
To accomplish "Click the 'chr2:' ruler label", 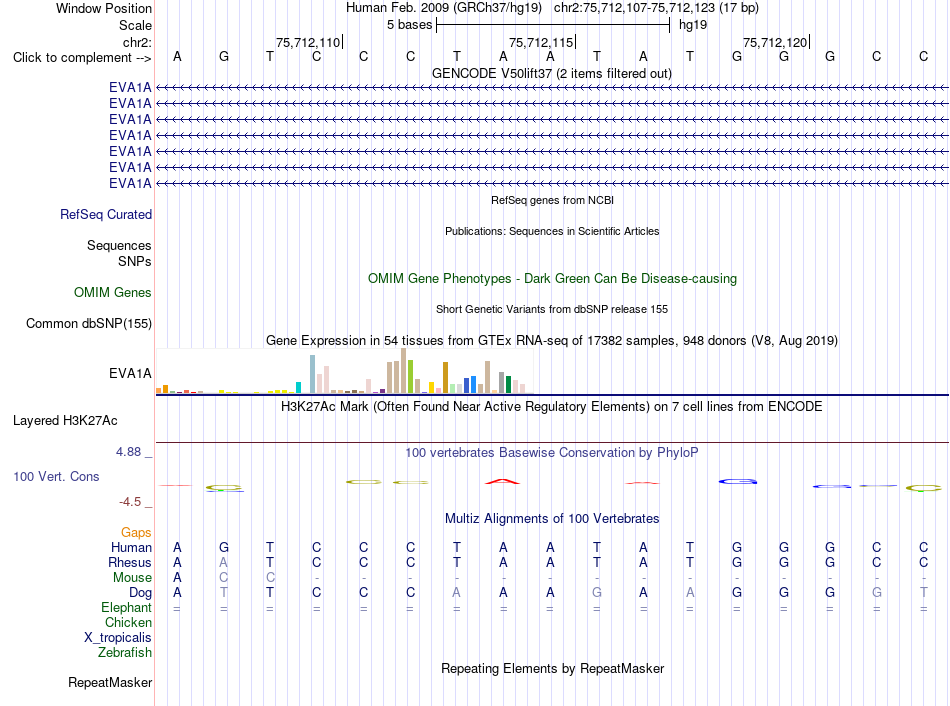I will pyautogui.click(x=137, y=42).
